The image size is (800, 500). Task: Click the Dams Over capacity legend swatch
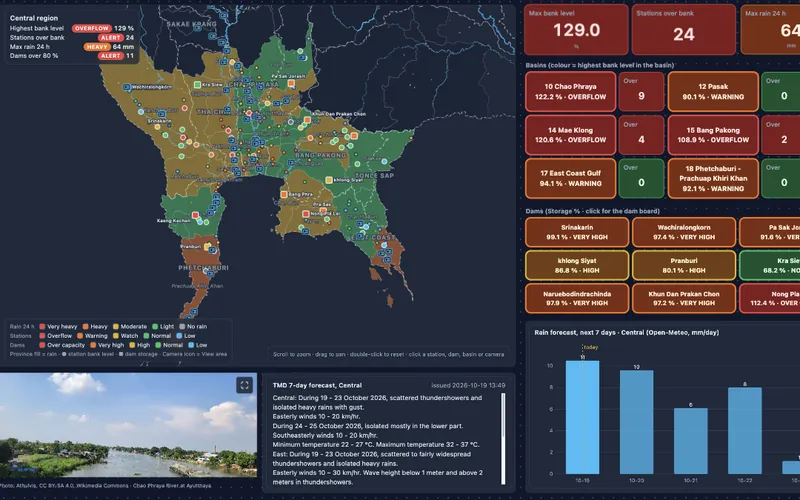[x=42, y=345]
